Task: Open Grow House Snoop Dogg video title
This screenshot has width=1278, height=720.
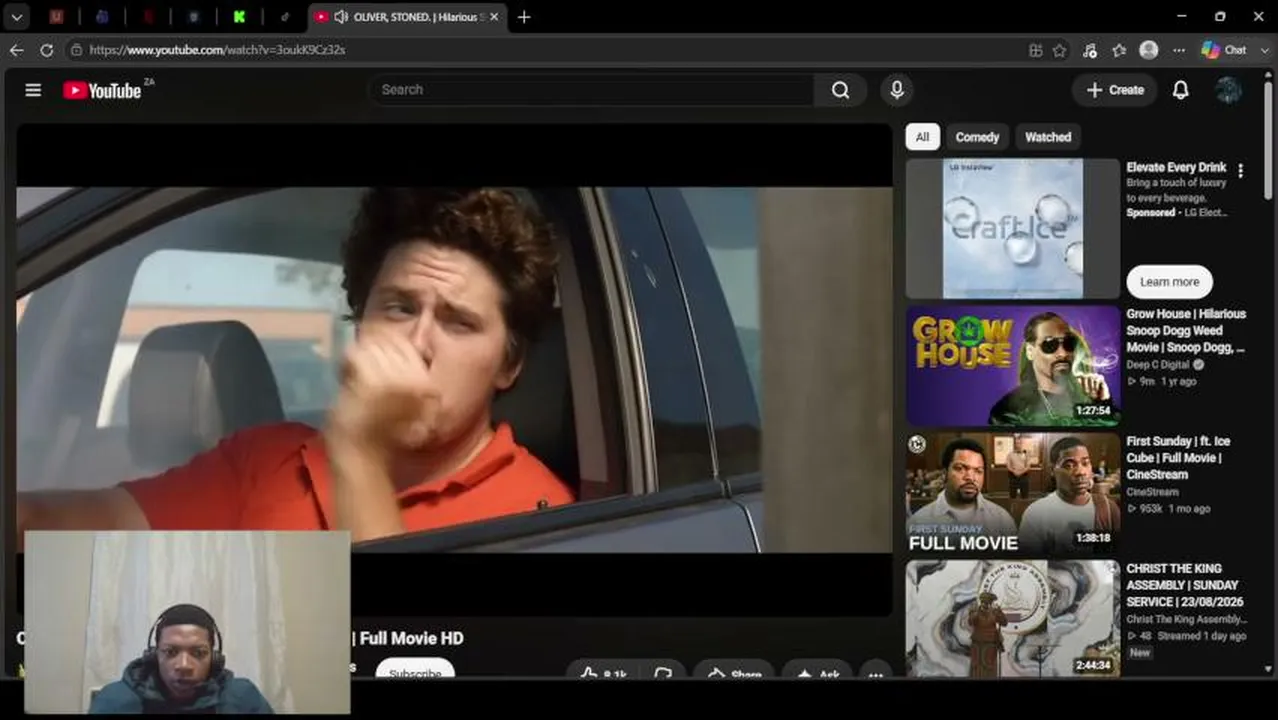Action: click(1186, 331)
